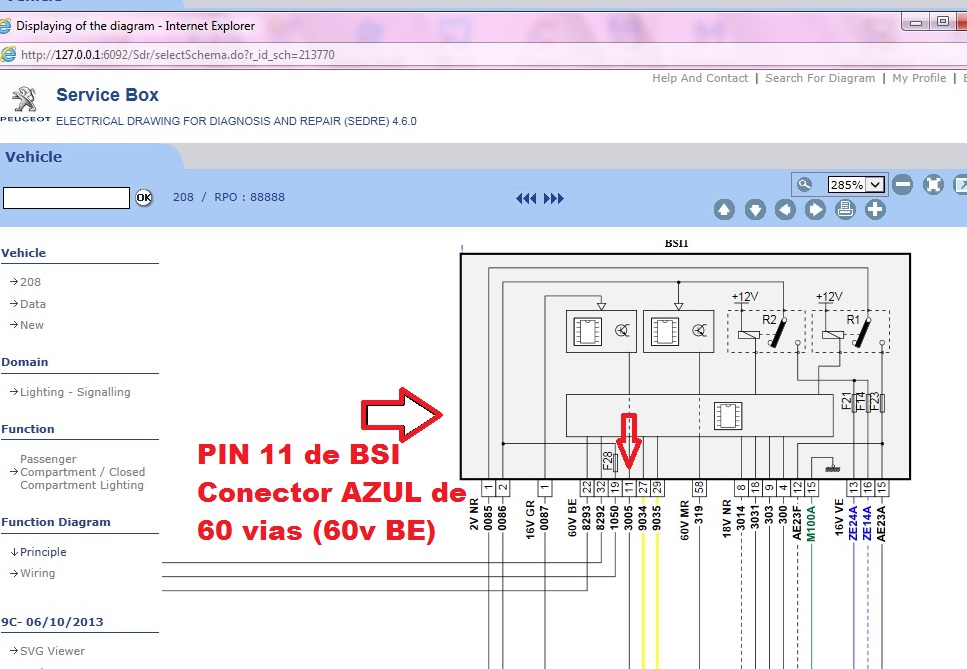Open Help And Contact link
The width and height of the screenshot is (967, 669).
[700, 78]
